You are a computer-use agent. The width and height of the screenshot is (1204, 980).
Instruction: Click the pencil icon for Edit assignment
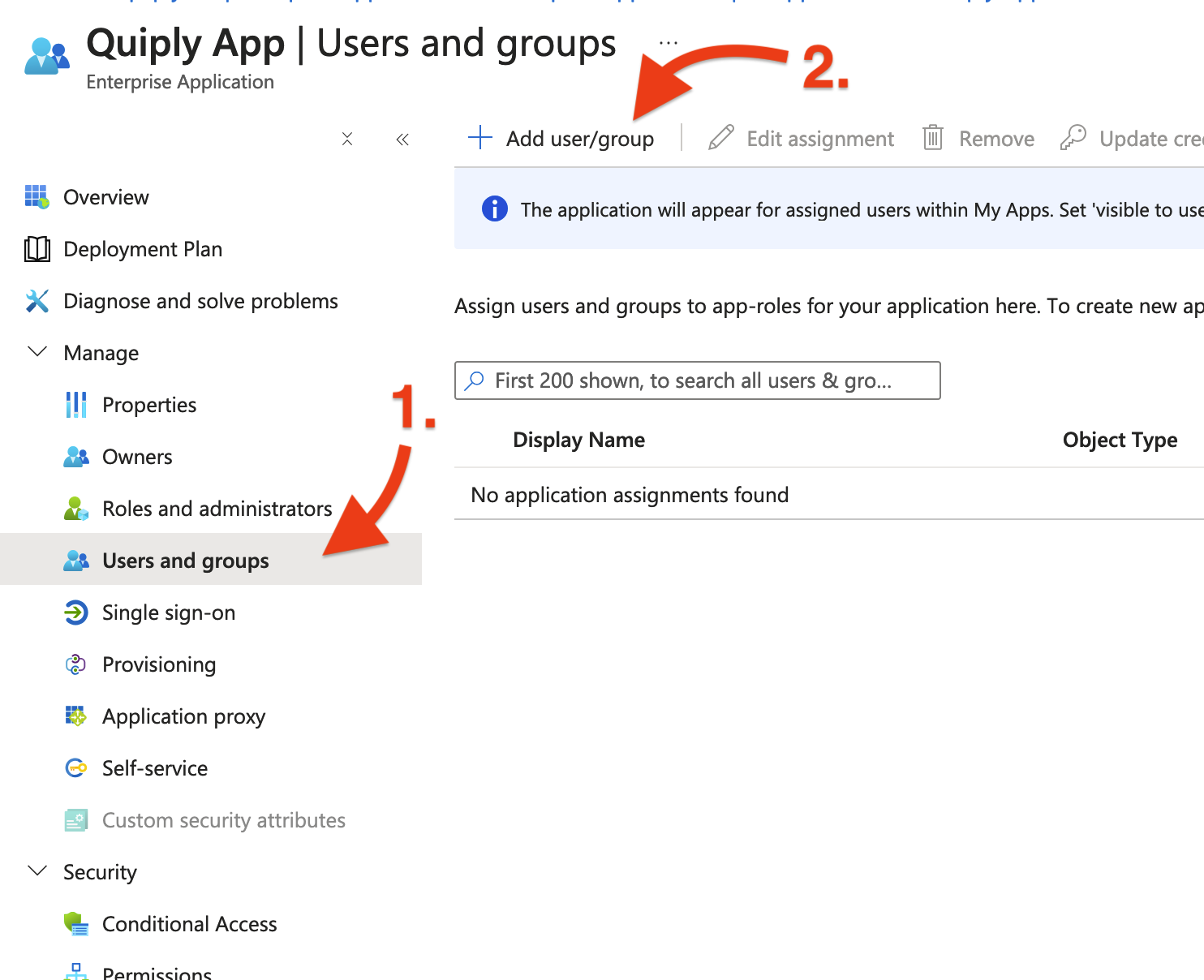(720, 138)
